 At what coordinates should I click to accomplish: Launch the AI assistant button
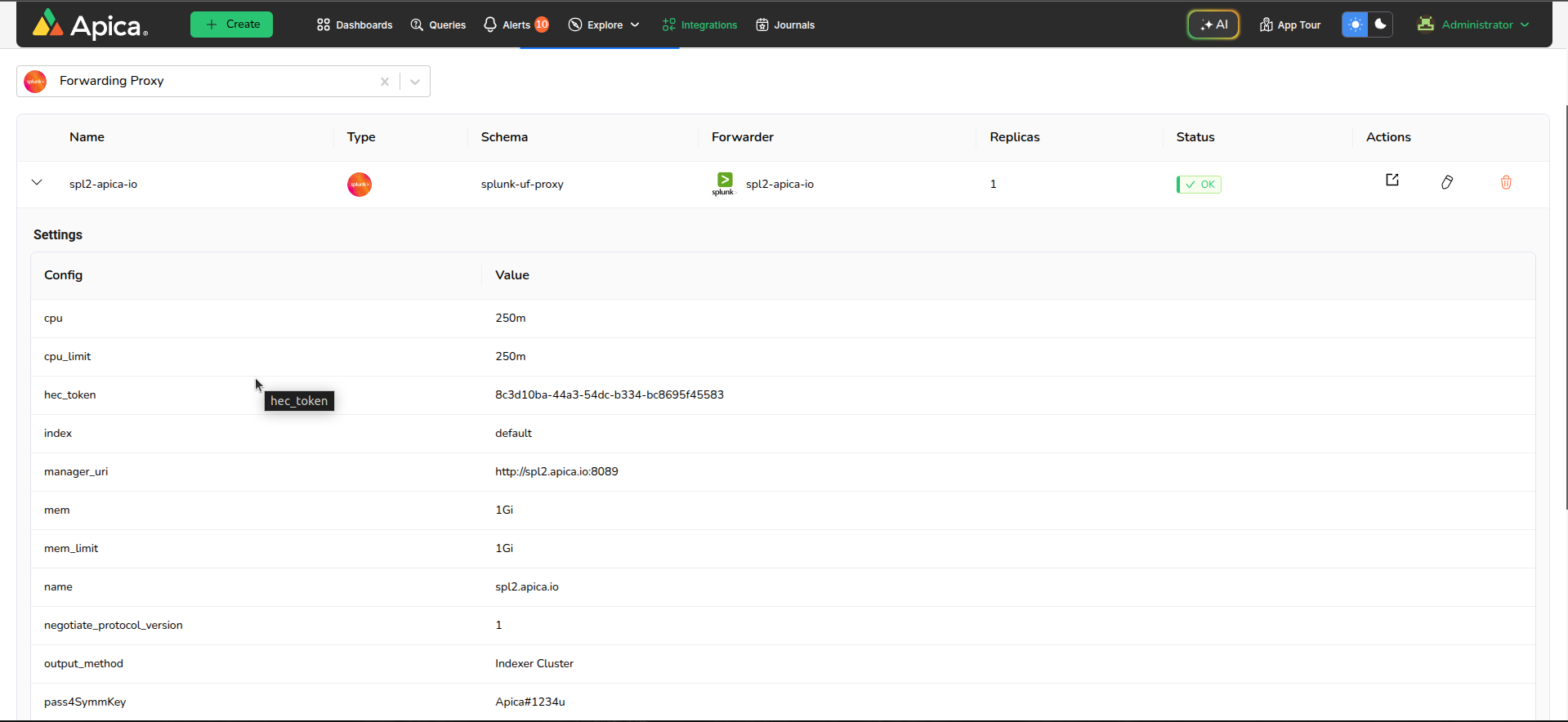click(1213, 25)
